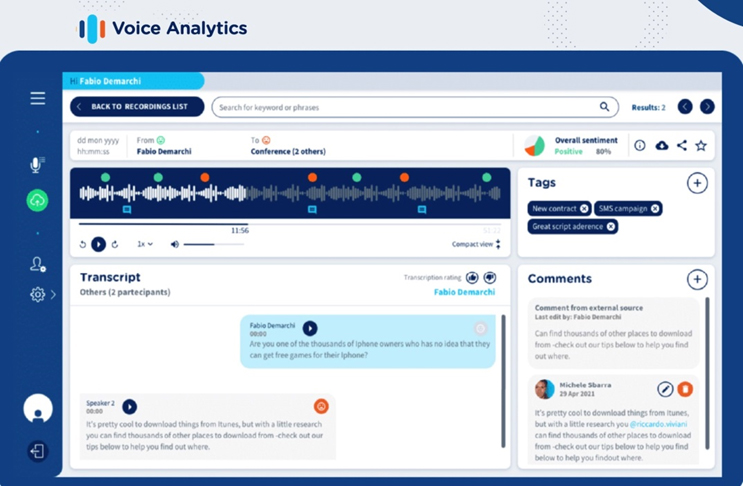This screenshot has height=486, width=743.
Task: Click the search magnifier icon
Action: (604, 107)
